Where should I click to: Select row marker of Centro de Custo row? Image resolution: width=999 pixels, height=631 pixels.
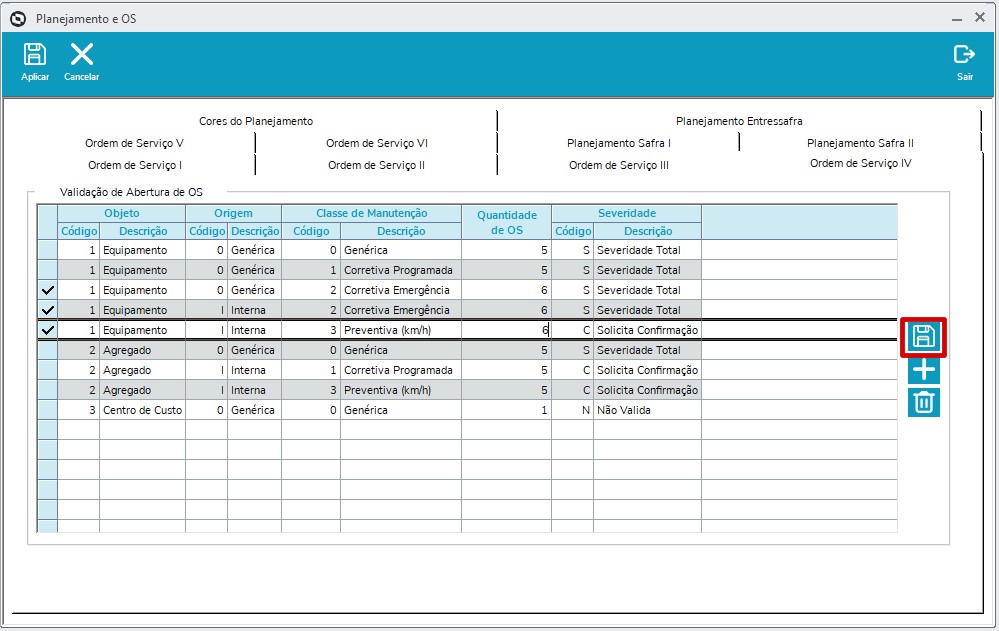pos(47,410)
